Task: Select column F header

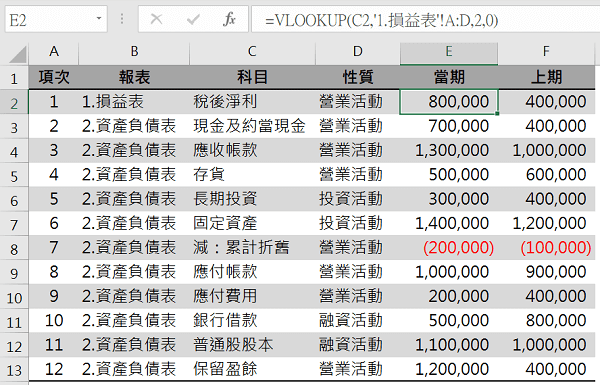Action: [x=546, y=52]
